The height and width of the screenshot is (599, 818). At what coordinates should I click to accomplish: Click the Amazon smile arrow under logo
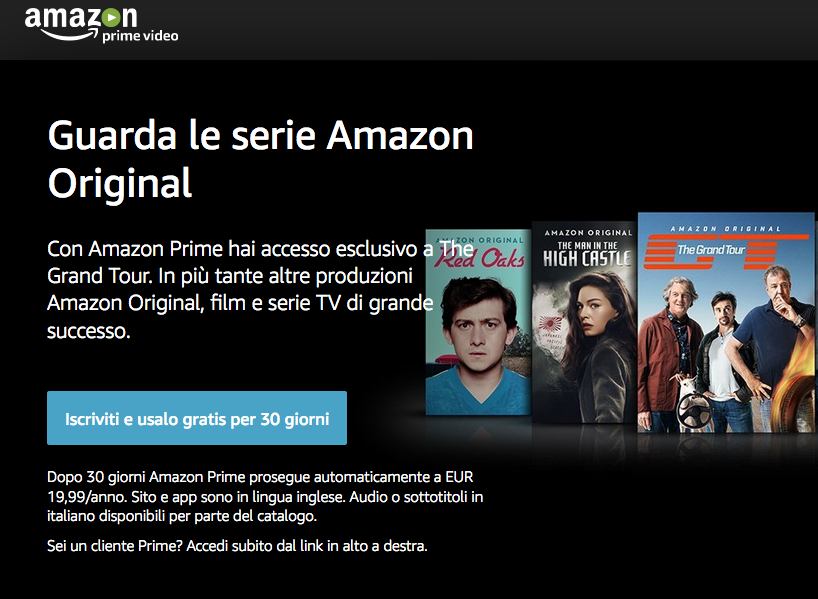point(69,34)
